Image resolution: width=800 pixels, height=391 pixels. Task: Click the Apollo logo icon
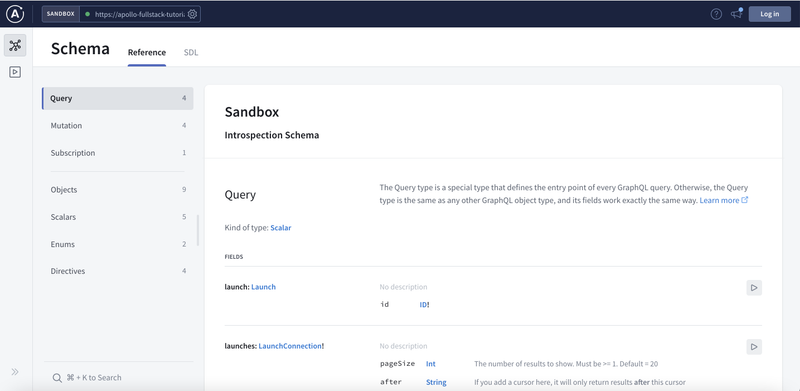point(15,14)
